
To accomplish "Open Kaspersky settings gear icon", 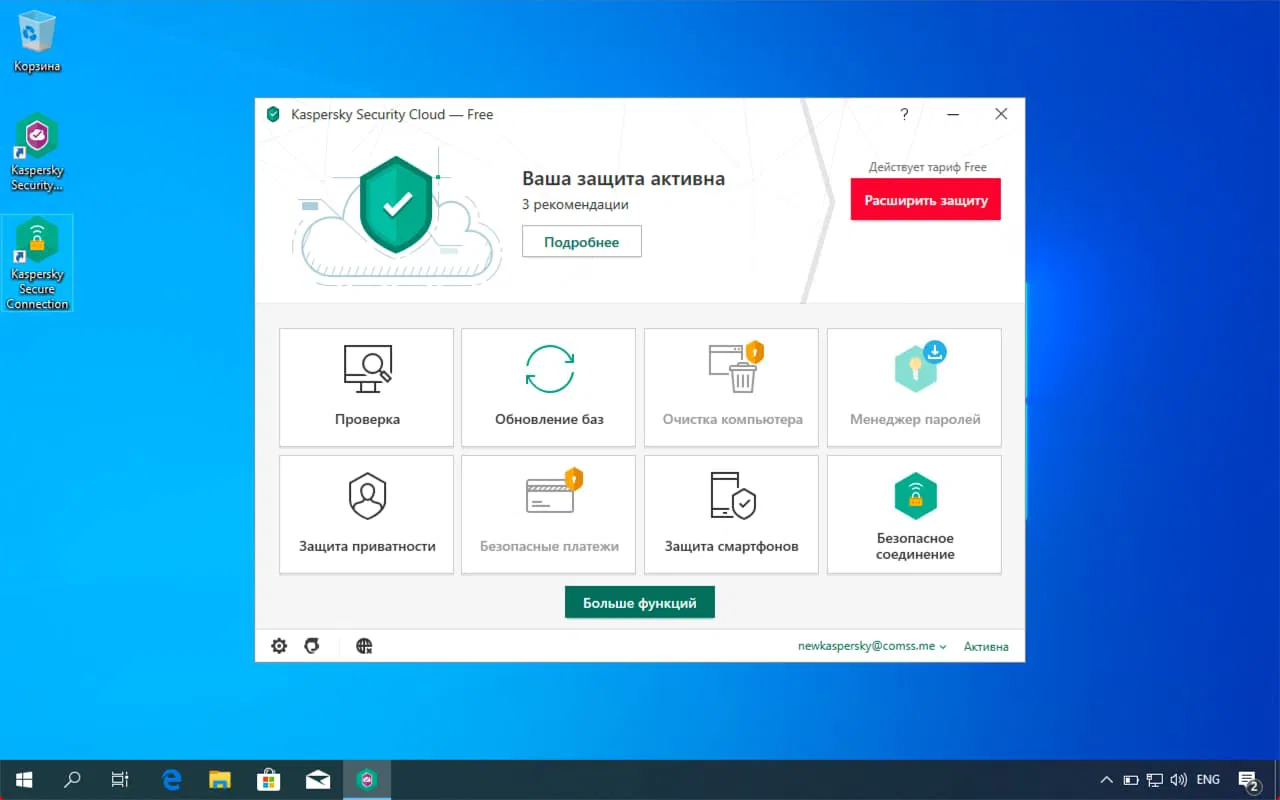I will tap(279, 645).
